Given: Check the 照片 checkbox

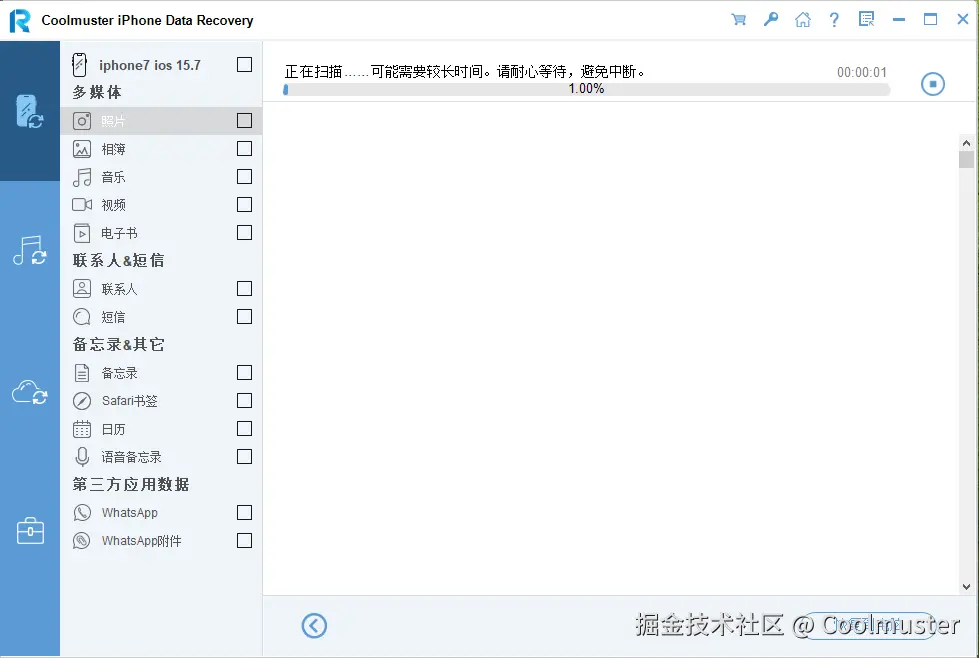Looking at the screenshot, I should [x=244, y=120].
